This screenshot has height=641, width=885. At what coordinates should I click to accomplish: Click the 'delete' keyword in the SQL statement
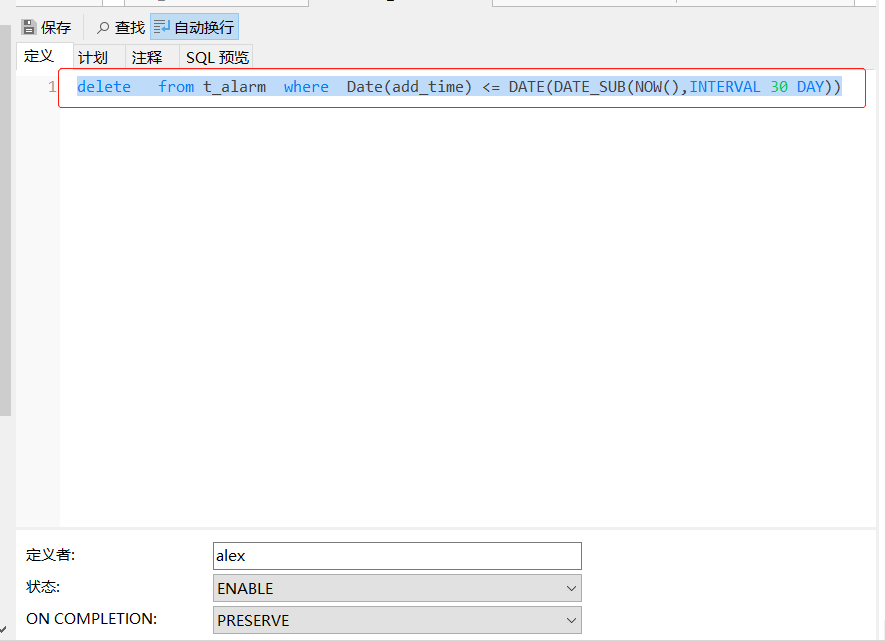tap(104, 87)
